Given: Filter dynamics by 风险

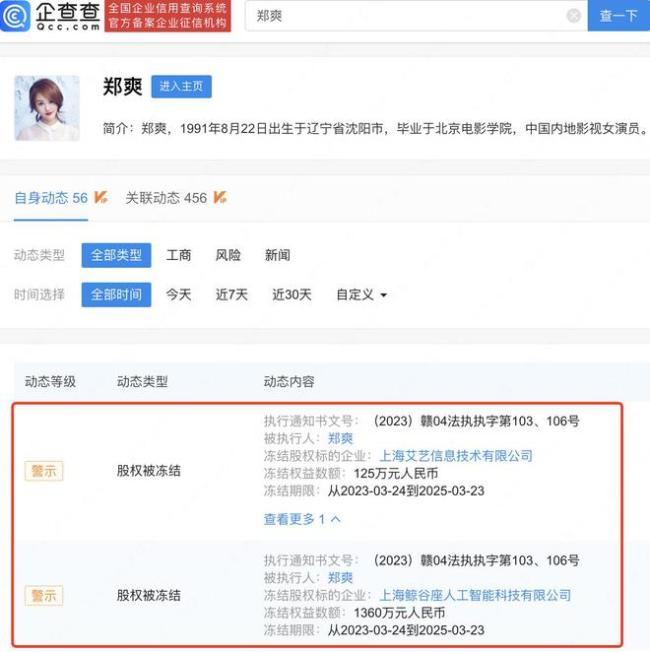Looking at the screenshot, I should (228, 255).
